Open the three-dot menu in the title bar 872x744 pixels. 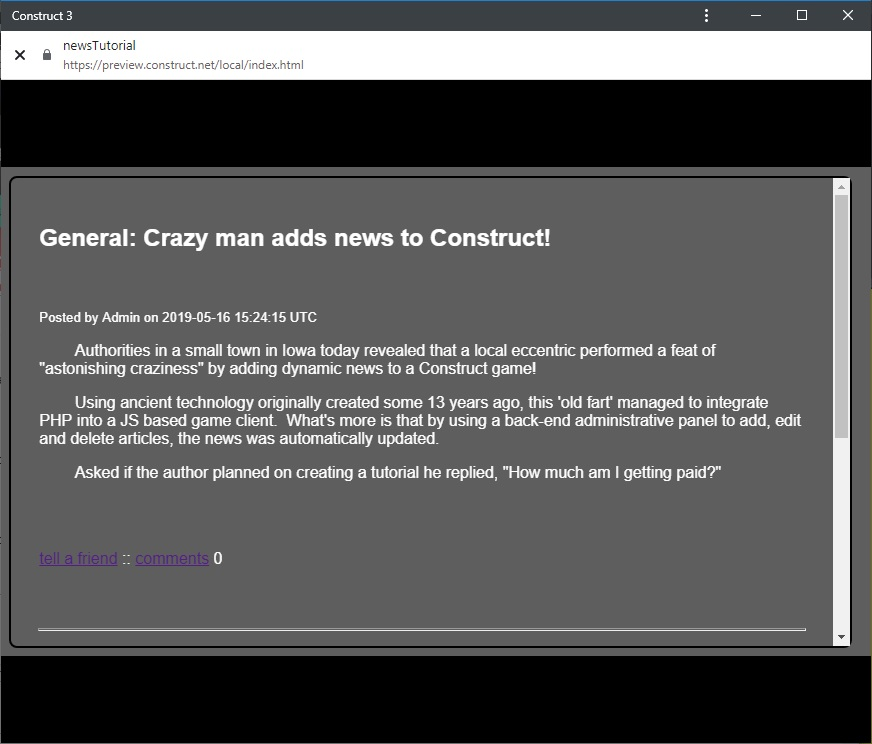click(706, 16)
